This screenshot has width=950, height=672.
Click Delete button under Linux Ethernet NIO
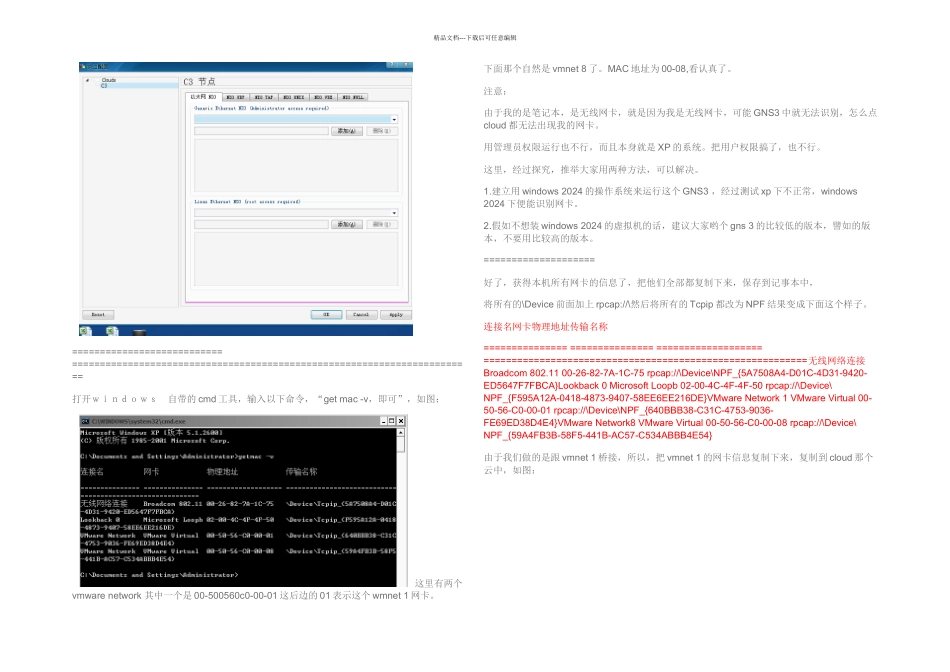[x=382, y=224]
